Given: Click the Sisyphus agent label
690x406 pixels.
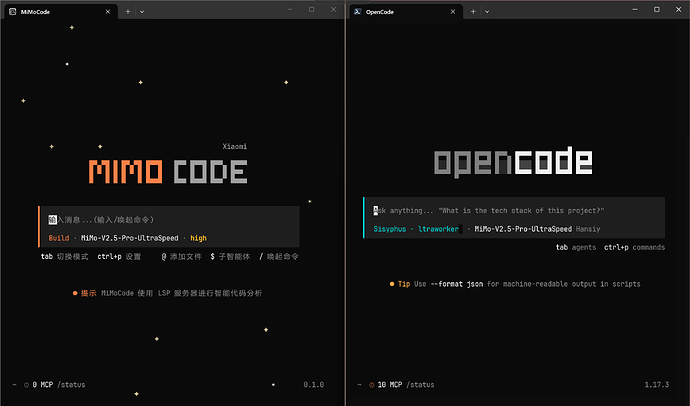Looking at the screenshot, I should click(390, 229).
